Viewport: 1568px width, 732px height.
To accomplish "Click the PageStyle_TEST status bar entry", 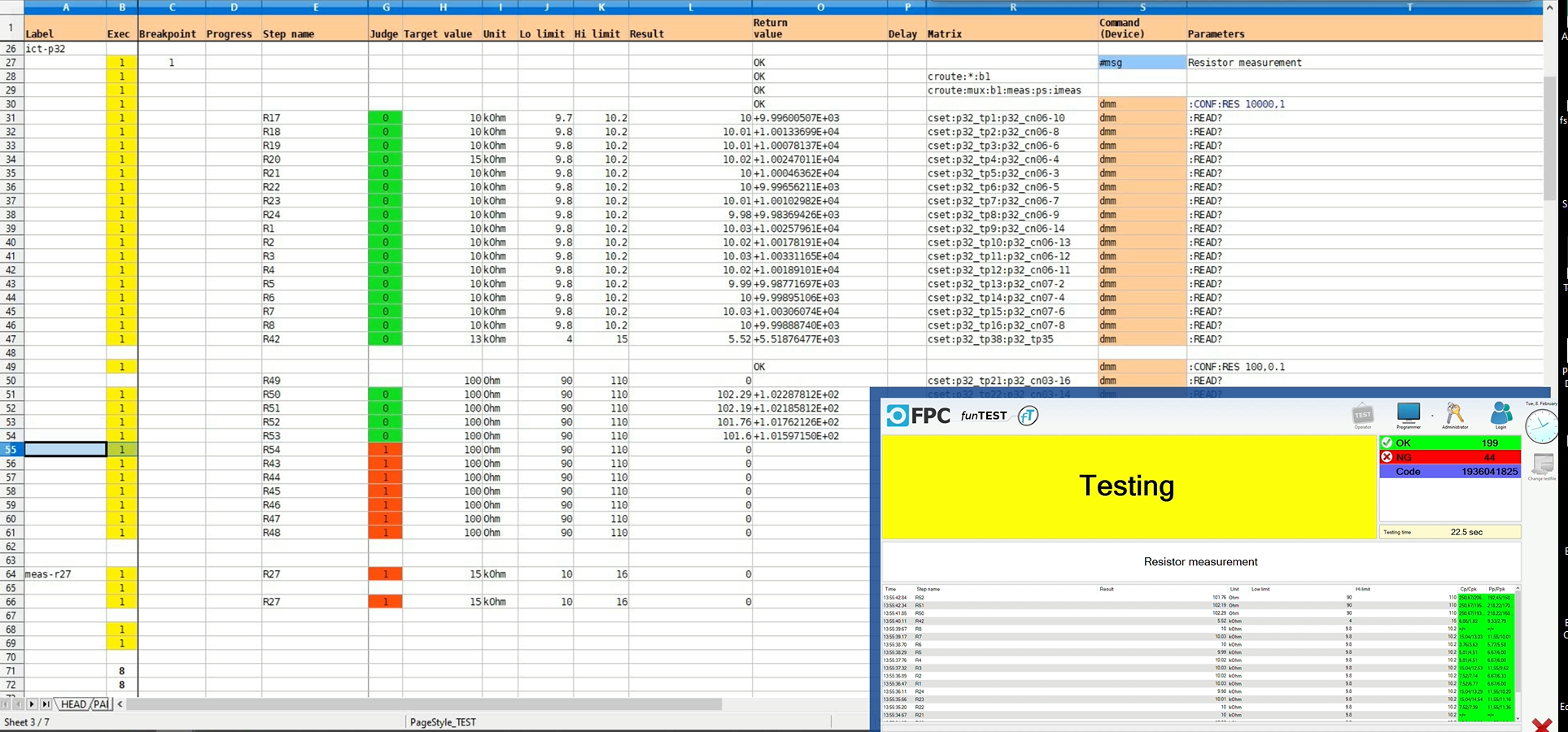I will [x=443, y=722].
